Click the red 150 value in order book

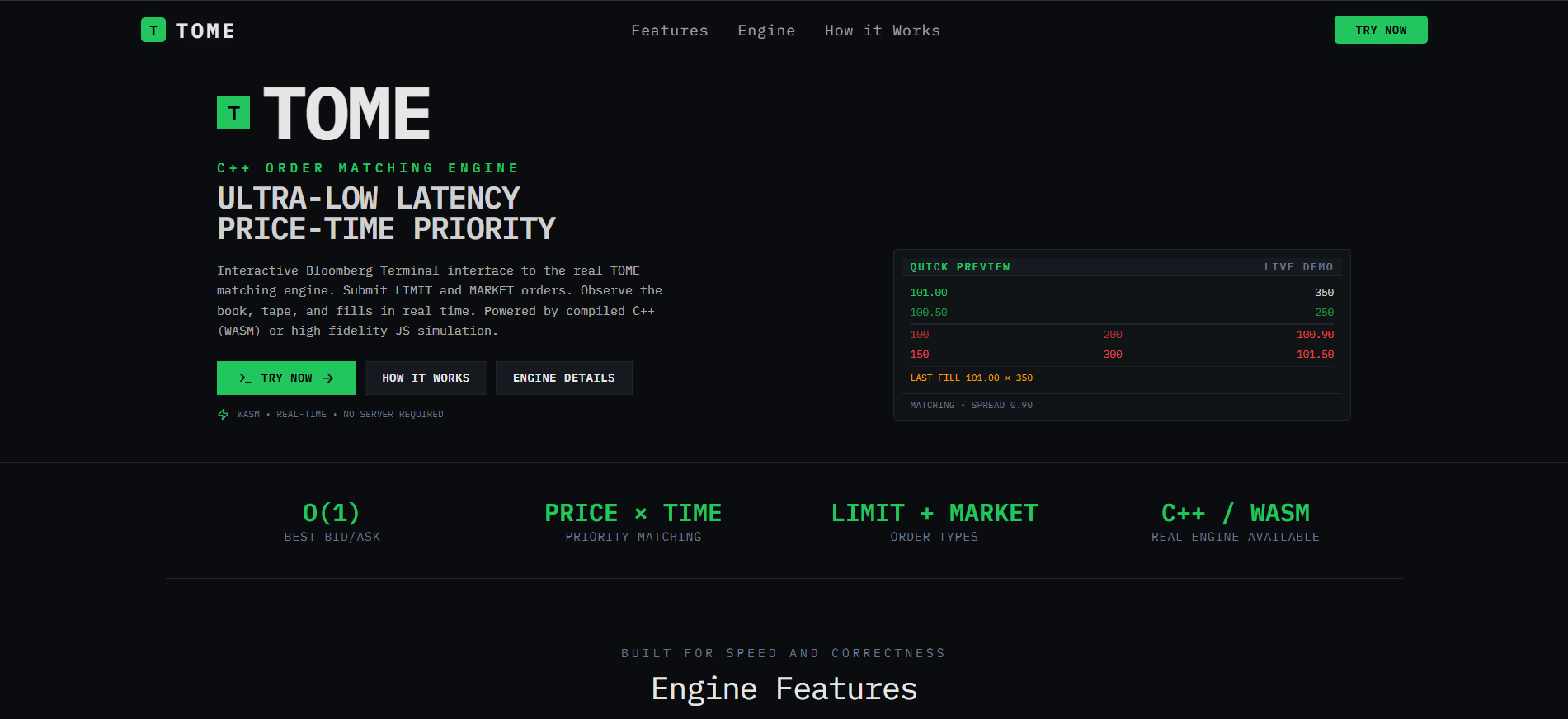[x=919, y=355]
